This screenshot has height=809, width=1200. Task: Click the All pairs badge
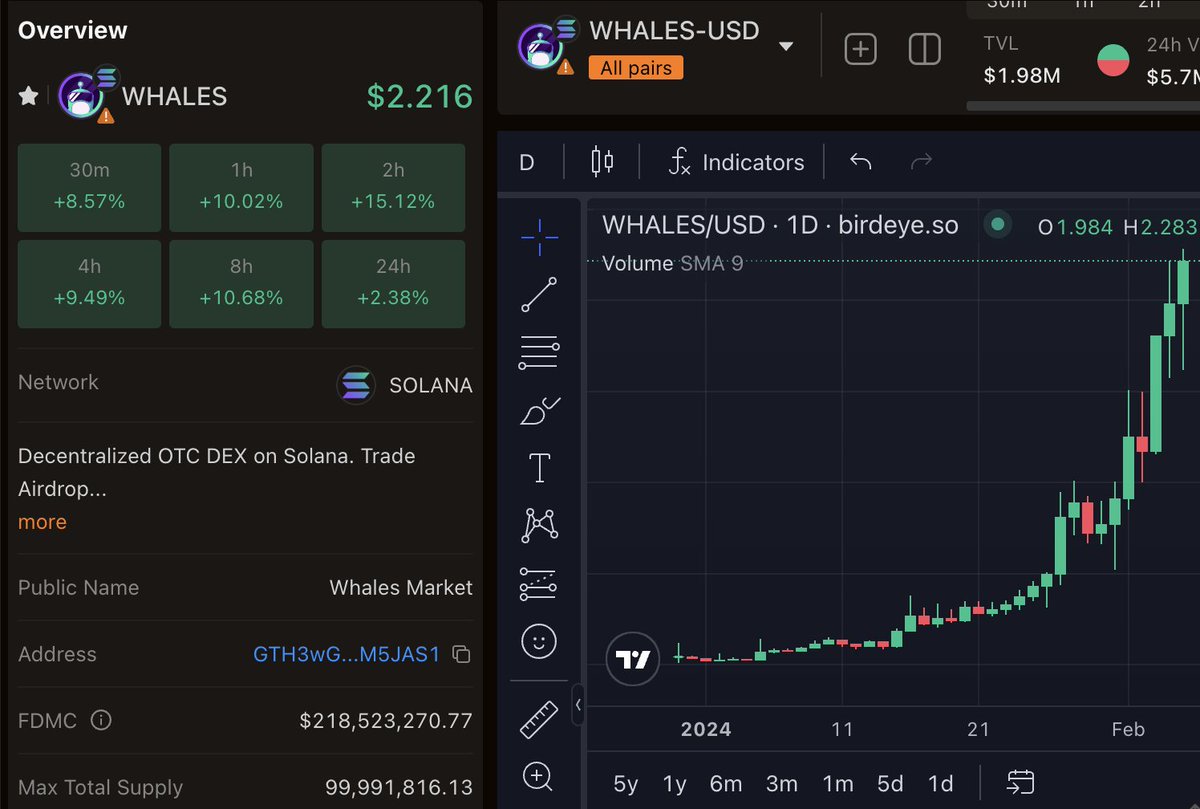(636, 68)
